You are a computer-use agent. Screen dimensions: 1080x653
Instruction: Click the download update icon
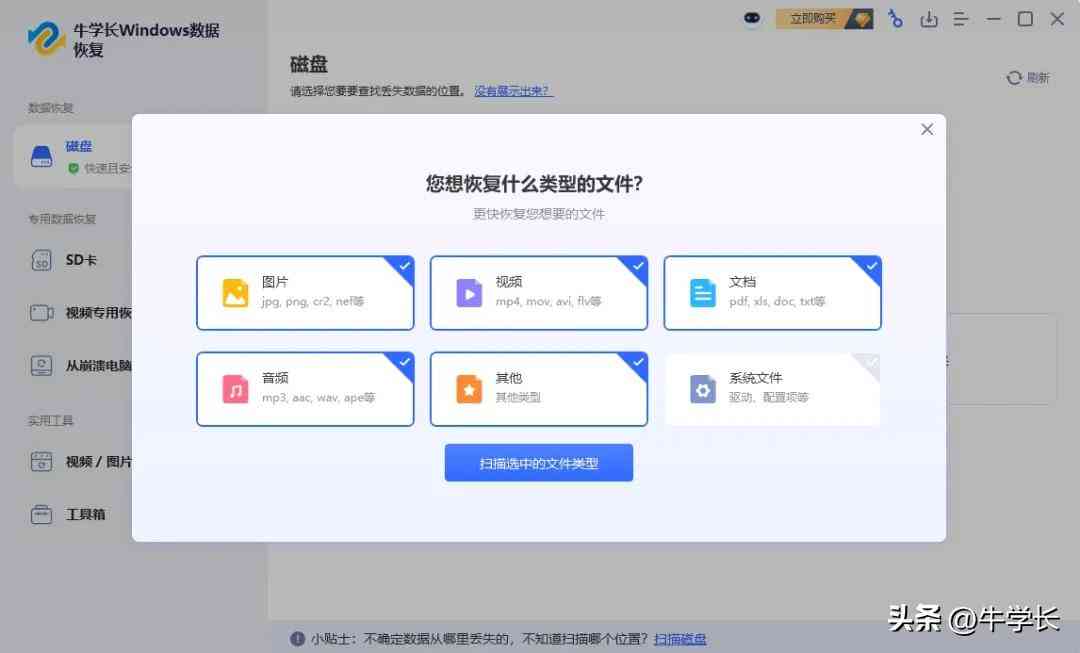tap(929, 18)
